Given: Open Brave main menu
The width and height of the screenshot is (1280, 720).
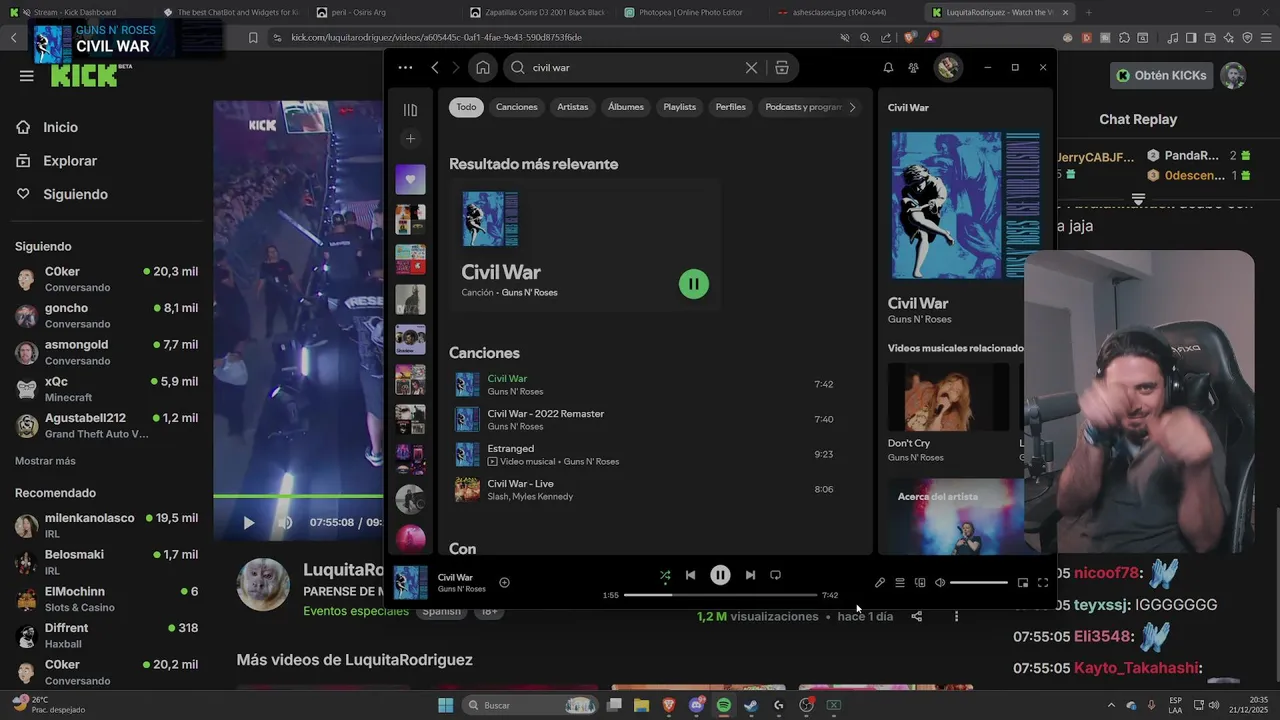Looking at the screenshot, I should click(1265, 37).
